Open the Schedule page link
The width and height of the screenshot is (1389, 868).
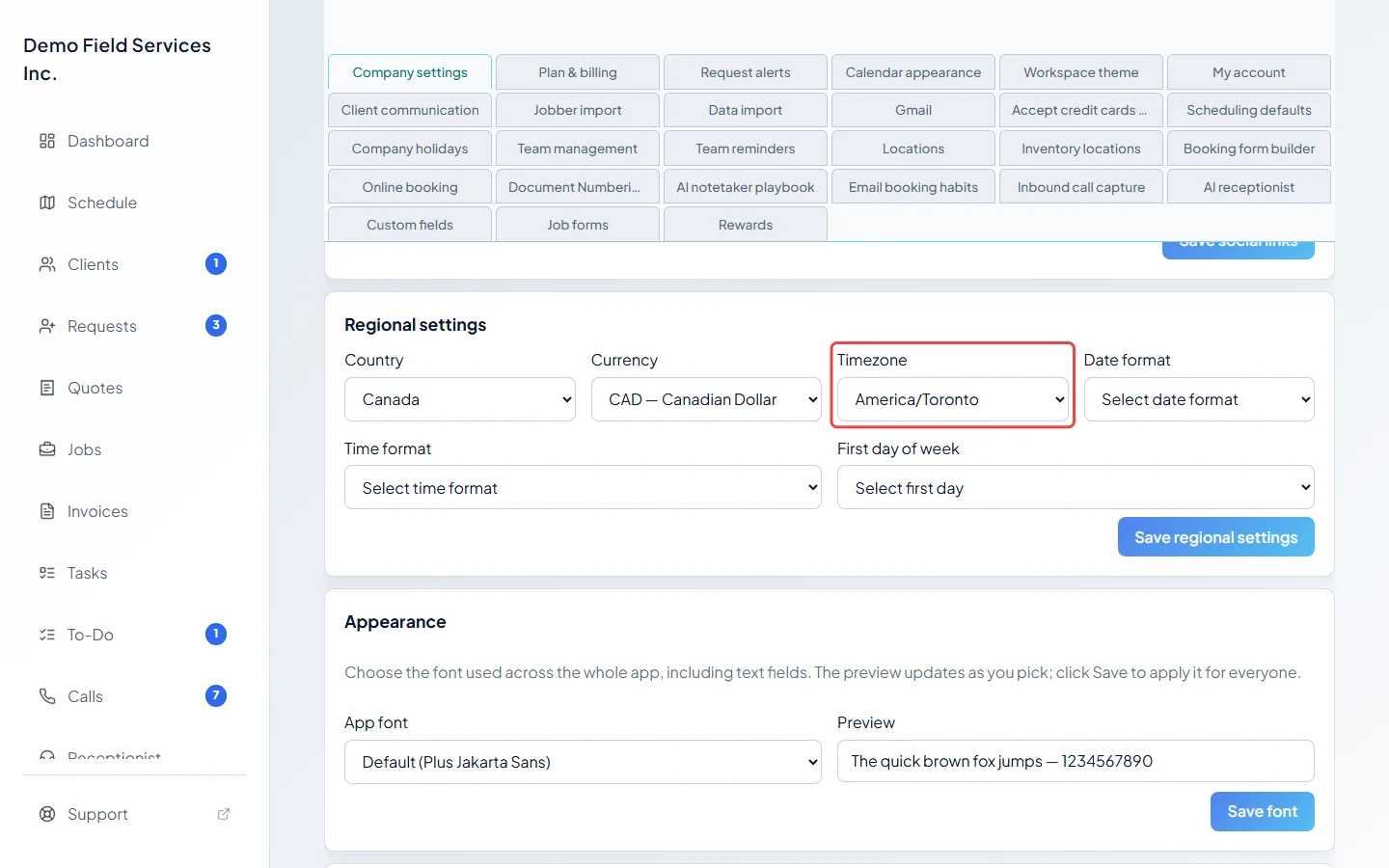click(x=133, y=203)
